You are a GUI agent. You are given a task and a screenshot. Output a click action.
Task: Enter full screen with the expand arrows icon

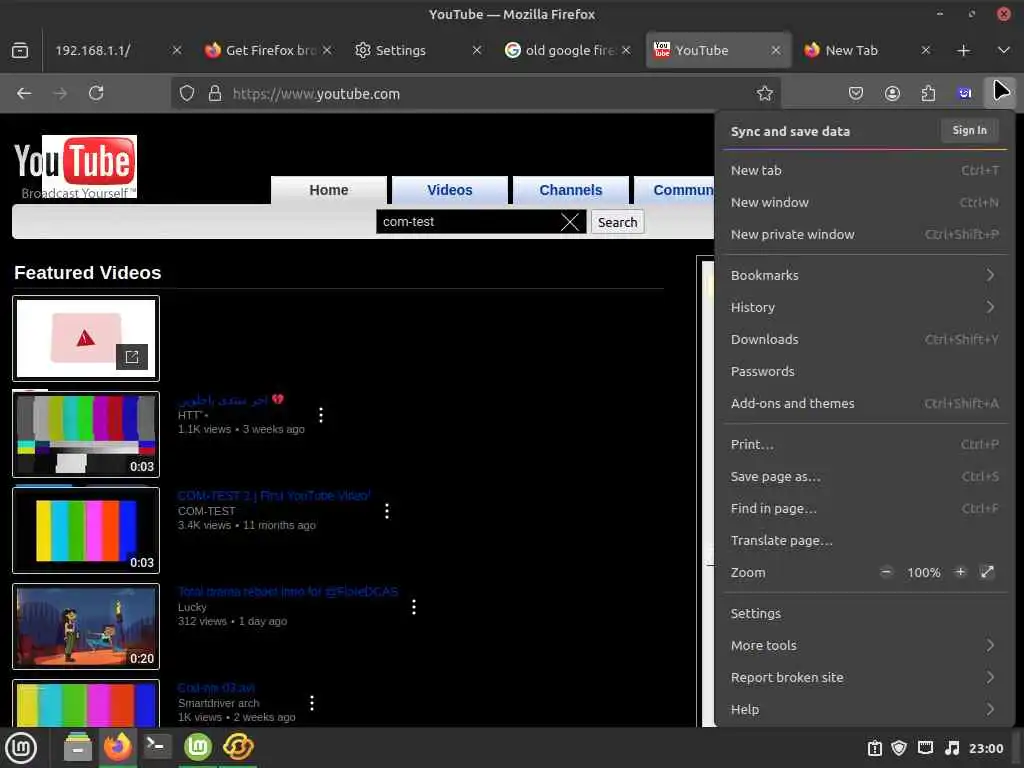[987, 572]
